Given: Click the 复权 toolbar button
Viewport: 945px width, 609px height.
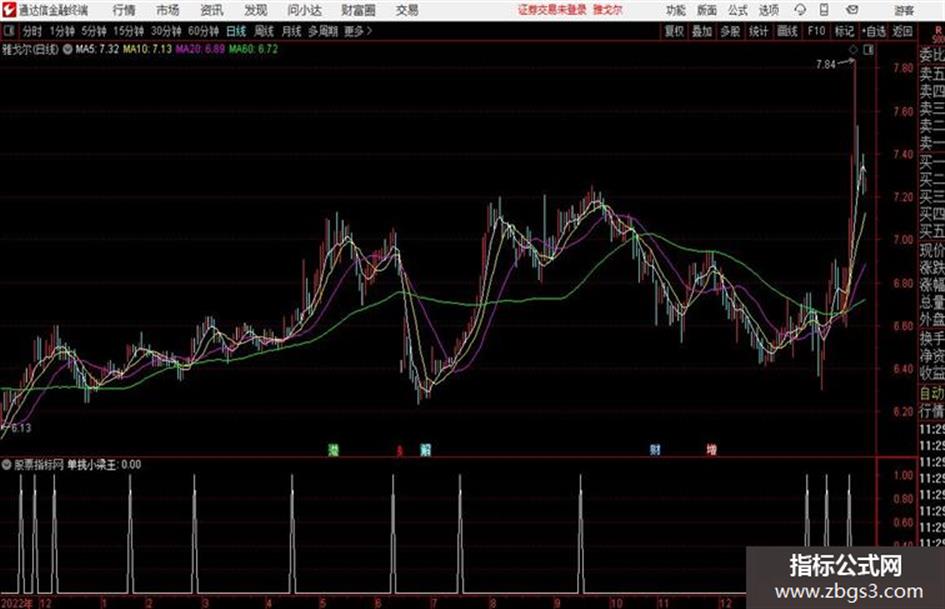Looking at the screenshot, I should point(674,31).
